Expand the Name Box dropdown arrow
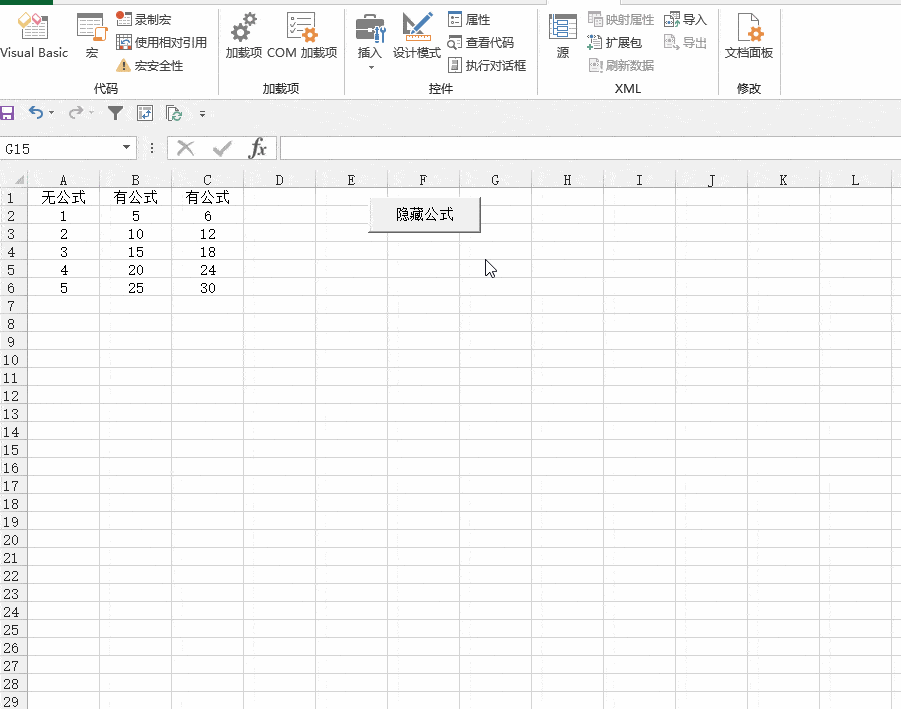Screen dimensions: 901x709 pyautogui.click(x=126, y=148)
